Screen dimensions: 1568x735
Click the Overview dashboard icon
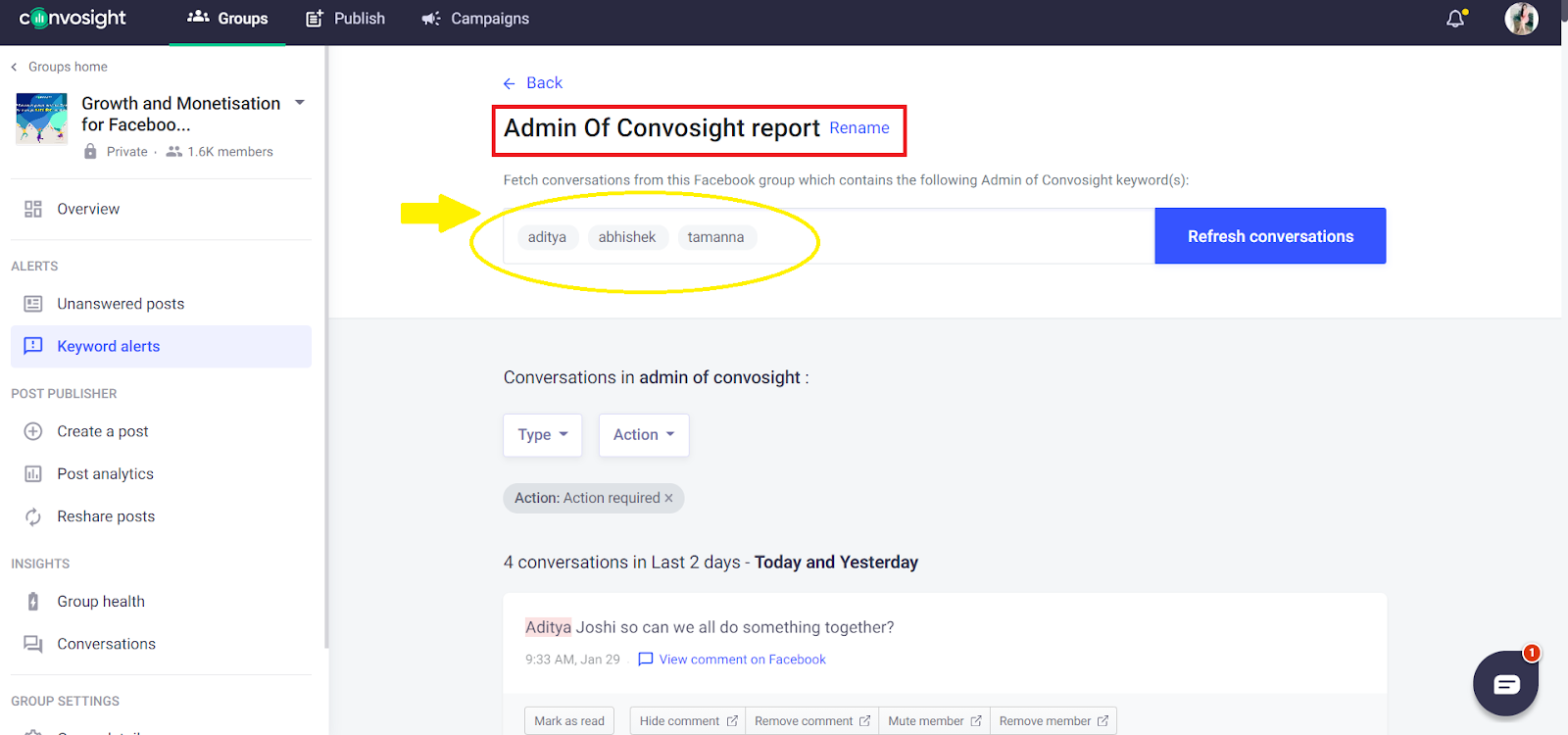(x=33, y=209)
